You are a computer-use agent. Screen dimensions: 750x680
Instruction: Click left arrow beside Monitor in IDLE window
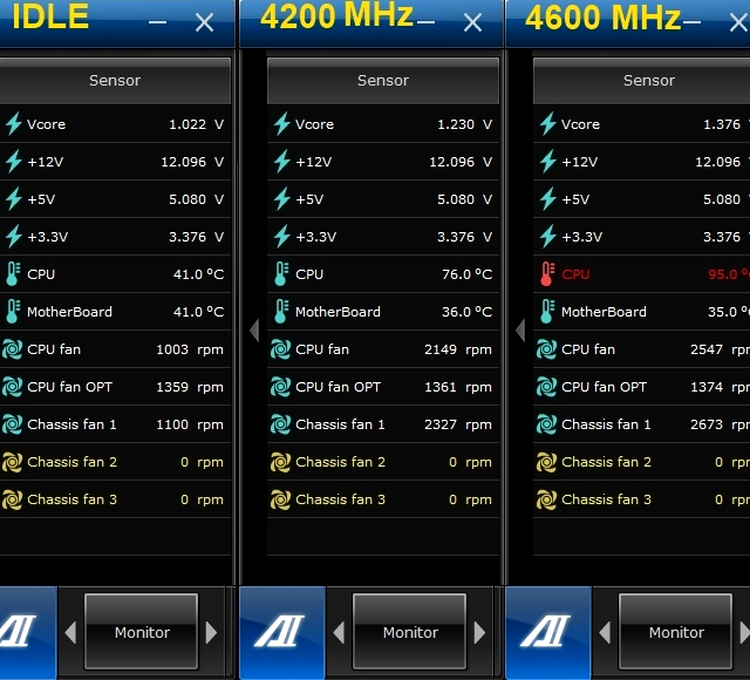[x=70, y=632]
